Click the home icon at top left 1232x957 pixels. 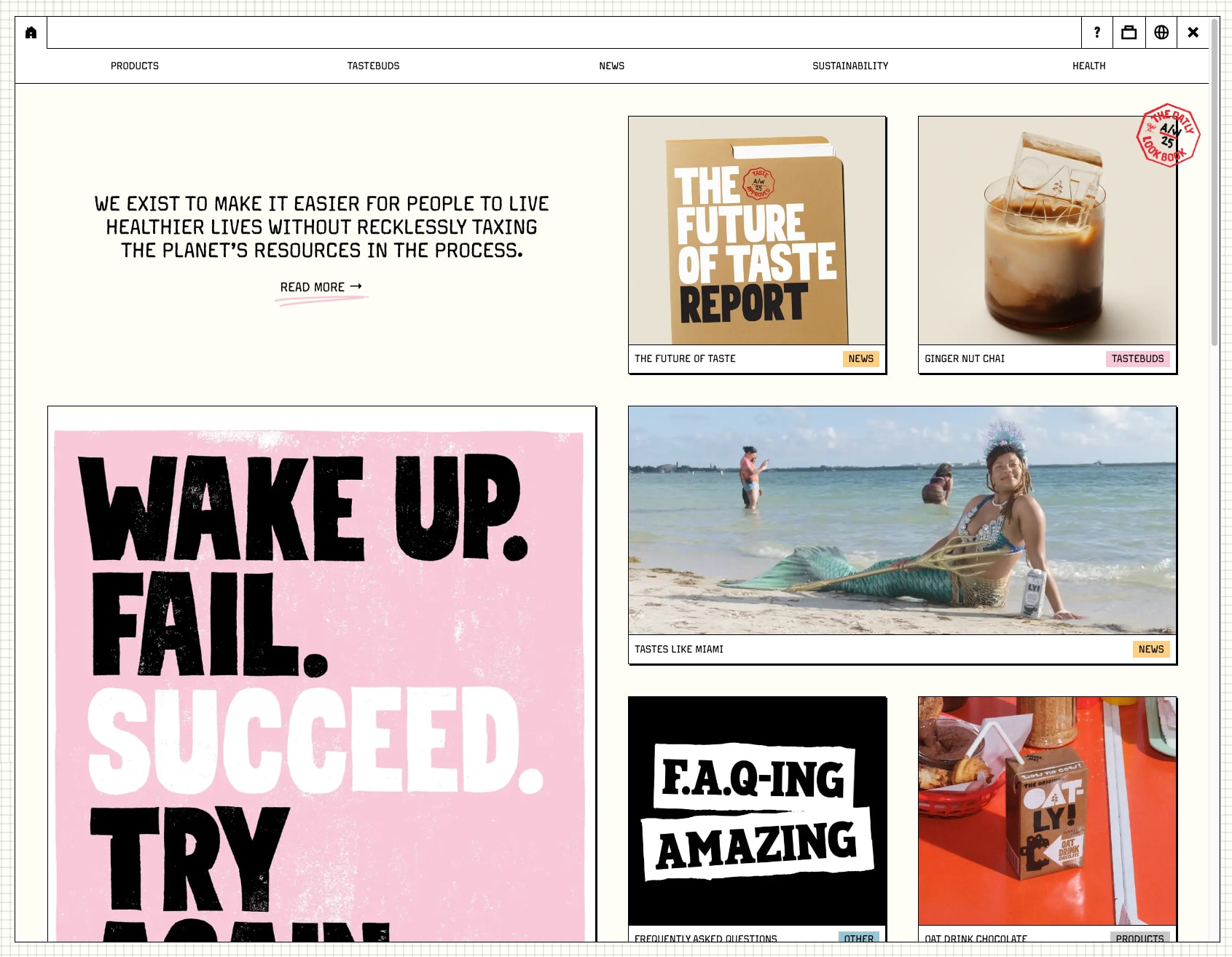31,33
